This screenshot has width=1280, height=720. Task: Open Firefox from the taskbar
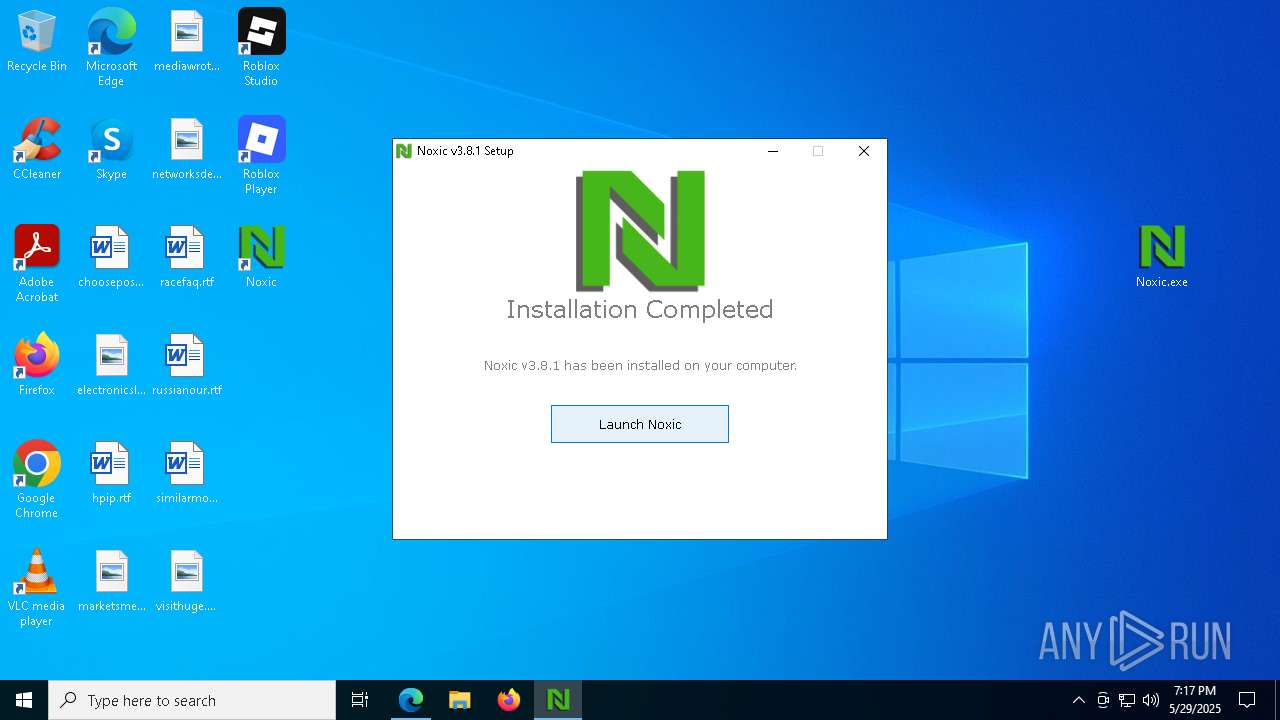509,700
